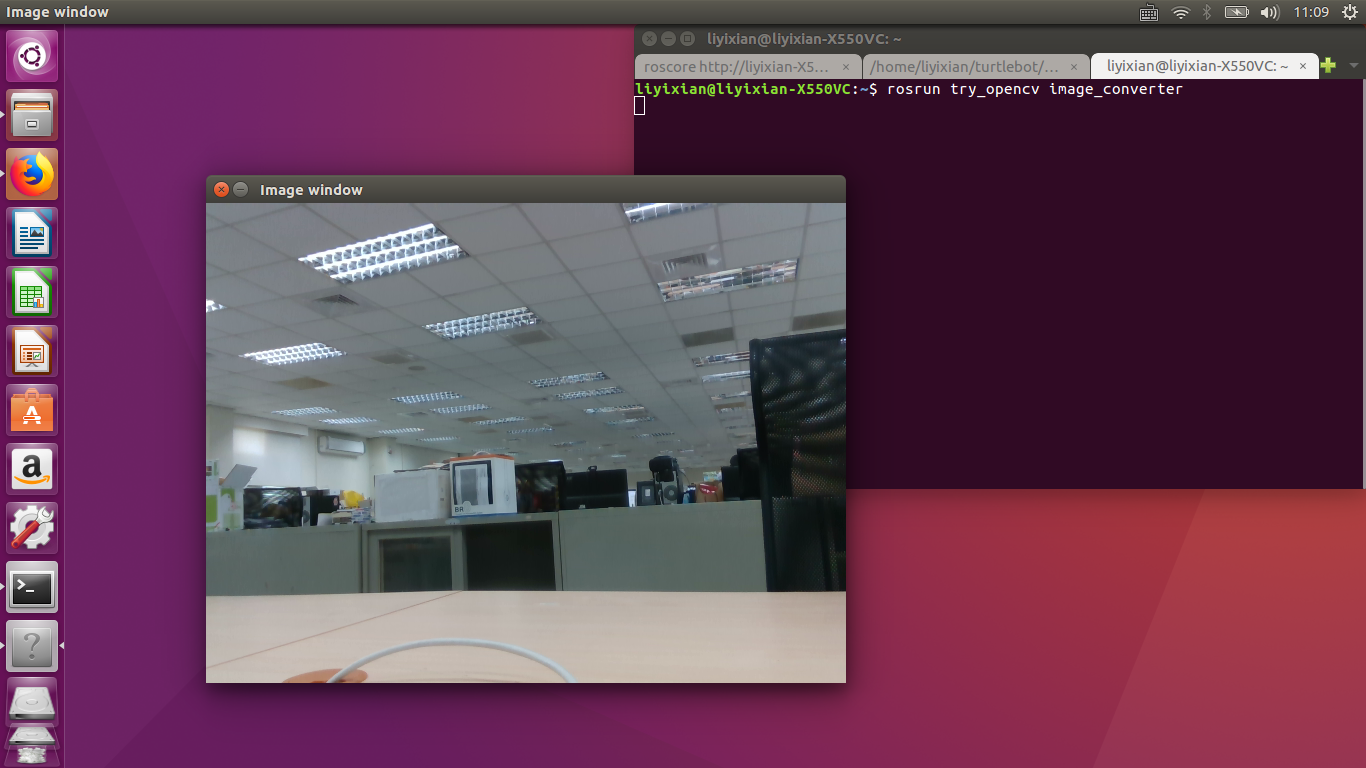Open the clock showing 11:09
The width and height of the screenshot is (1366, 768).
tap(1311, 12)
